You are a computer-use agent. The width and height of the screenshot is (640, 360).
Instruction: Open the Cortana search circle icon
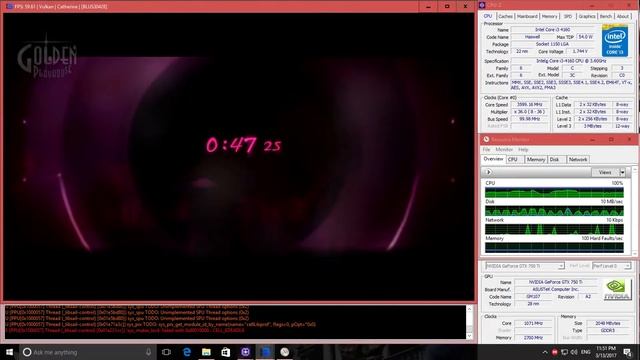[x=27, y=352]
